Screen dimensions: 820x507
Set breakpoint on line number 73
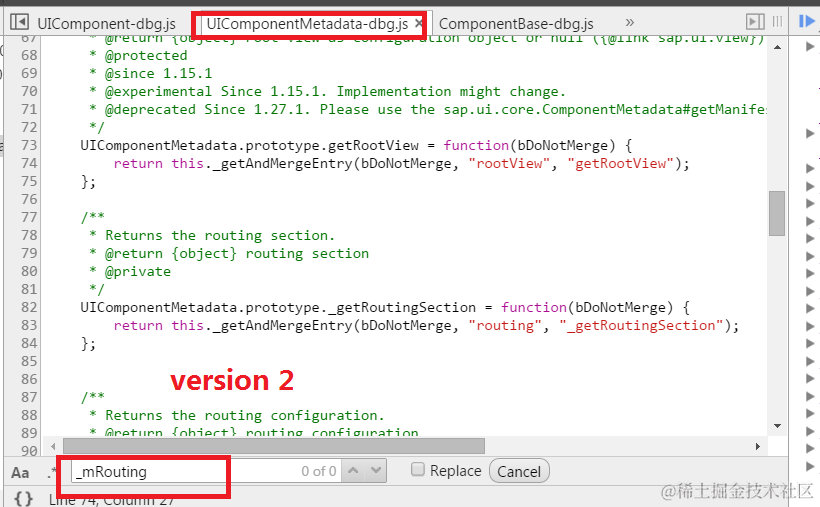[x=29, y=145]
